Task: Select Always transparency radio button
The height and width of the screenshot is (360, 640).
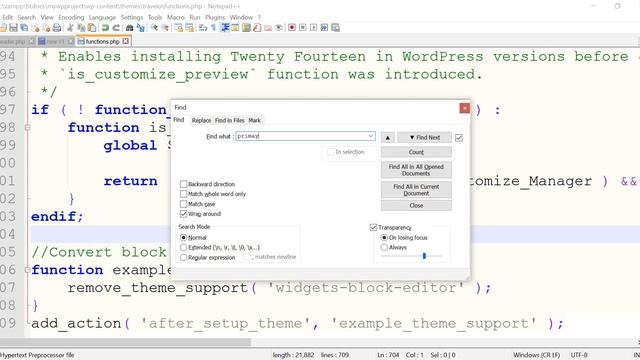Action: point(384,247)
